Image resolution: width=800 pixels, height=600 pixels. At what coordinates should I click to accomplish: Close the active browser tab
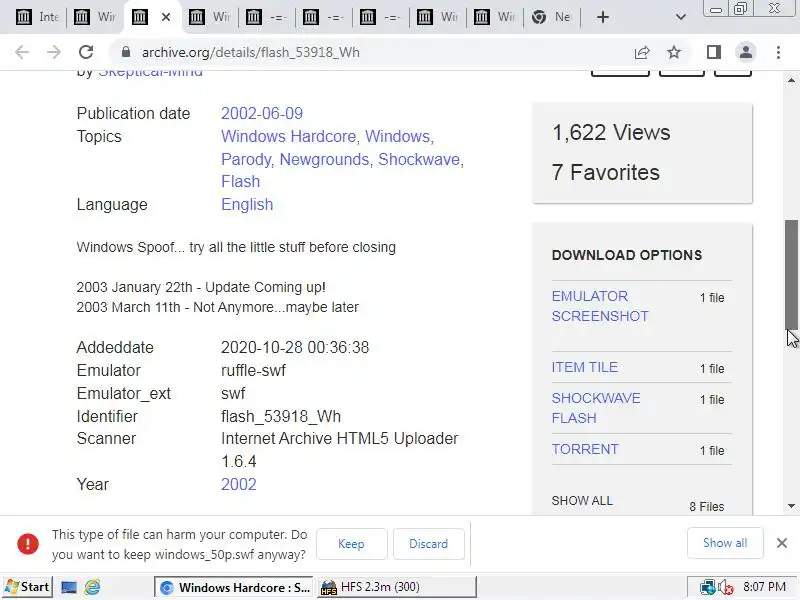pos(166,17)
